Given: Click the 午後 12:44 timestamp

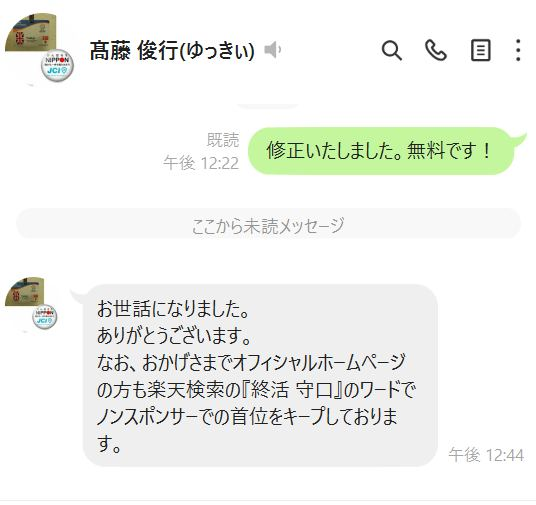Looking at the screenshot, I should click(486, 455).
